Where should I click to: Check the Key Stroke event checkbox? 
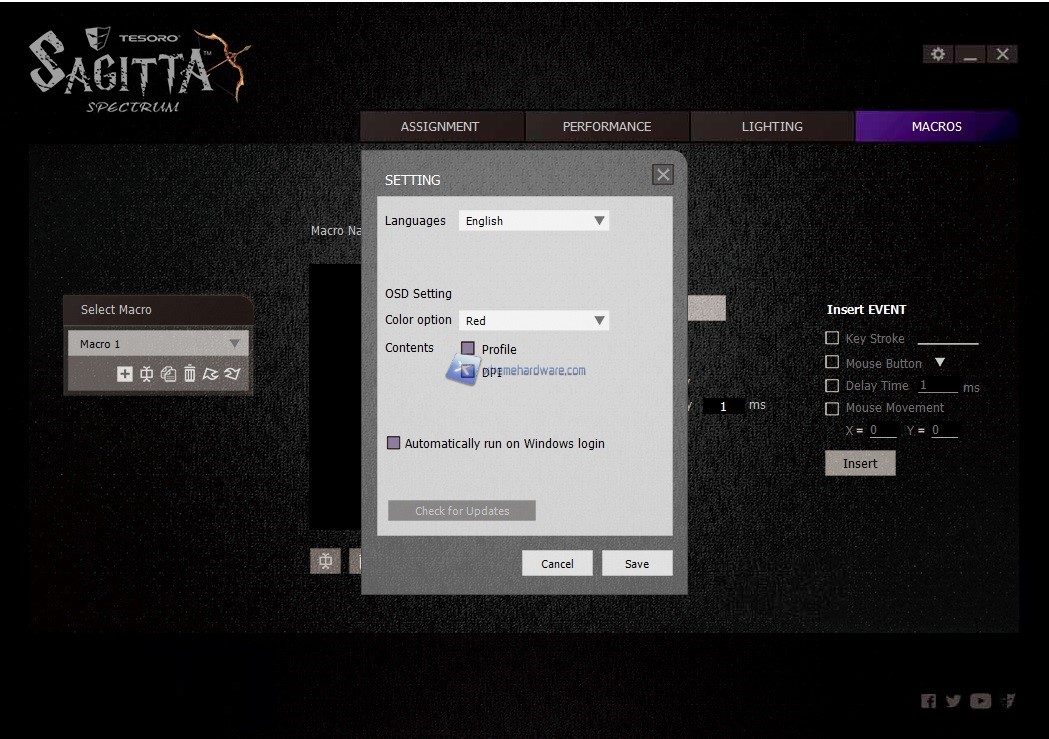click(x=832, y=339)
